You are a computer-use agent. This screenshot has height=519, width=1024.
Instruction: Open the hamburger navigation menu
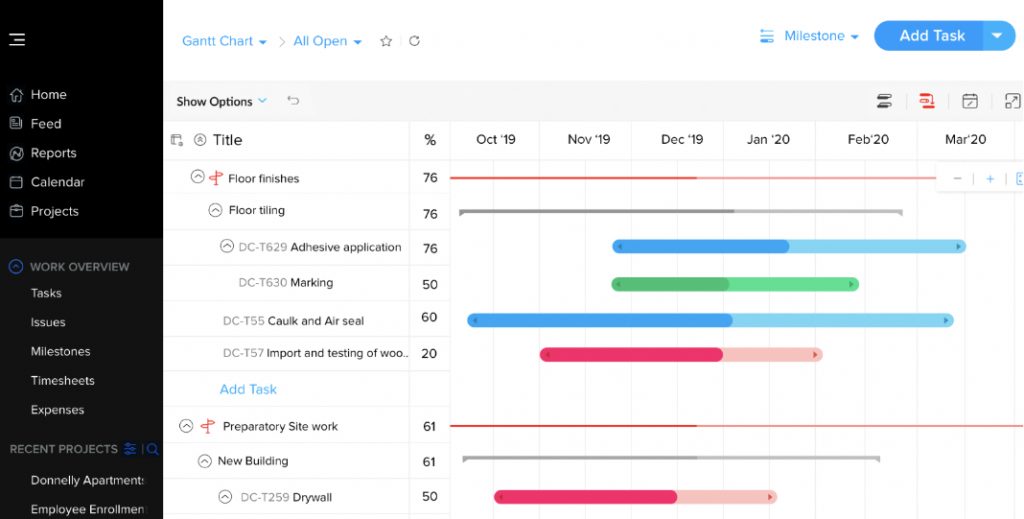[17, 39]
